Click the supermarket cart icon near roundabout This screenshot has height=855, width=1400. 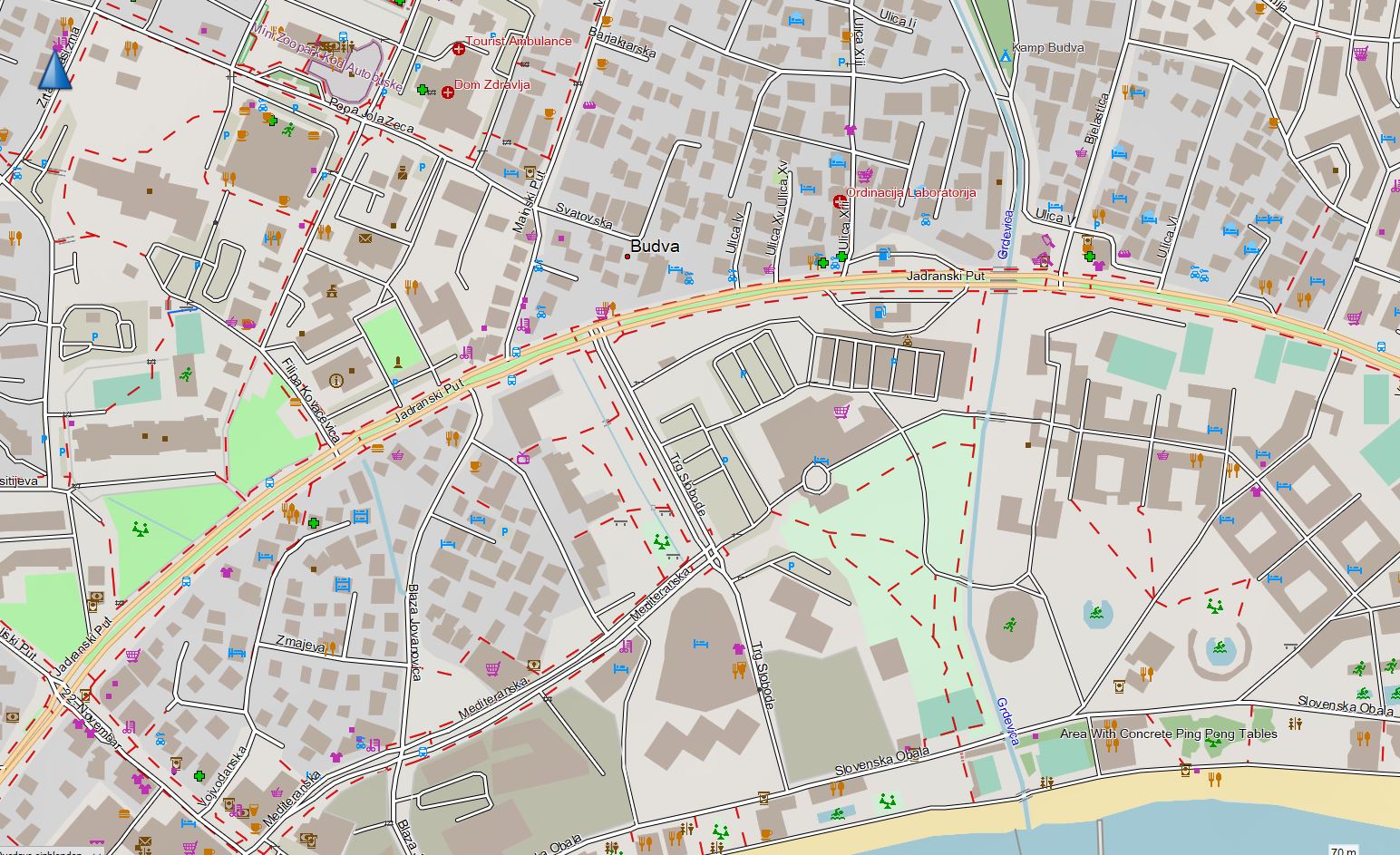(842, 412)
